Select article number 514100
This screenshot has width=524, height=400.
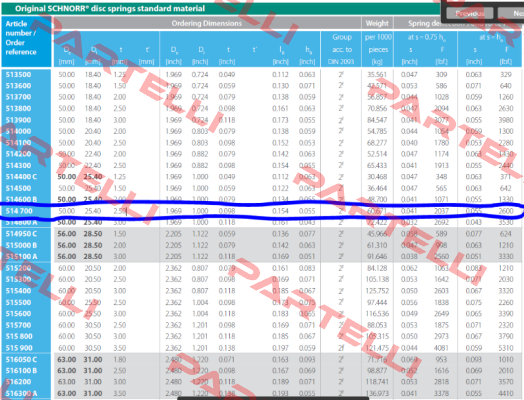(18, 142)
